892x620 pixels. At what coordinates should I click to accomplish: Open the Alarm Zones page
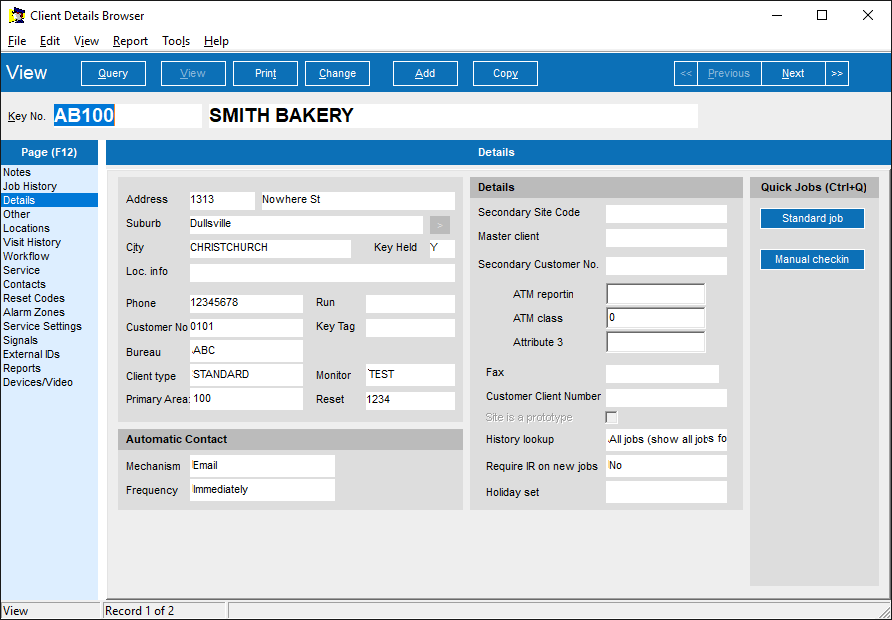(49, 312)
